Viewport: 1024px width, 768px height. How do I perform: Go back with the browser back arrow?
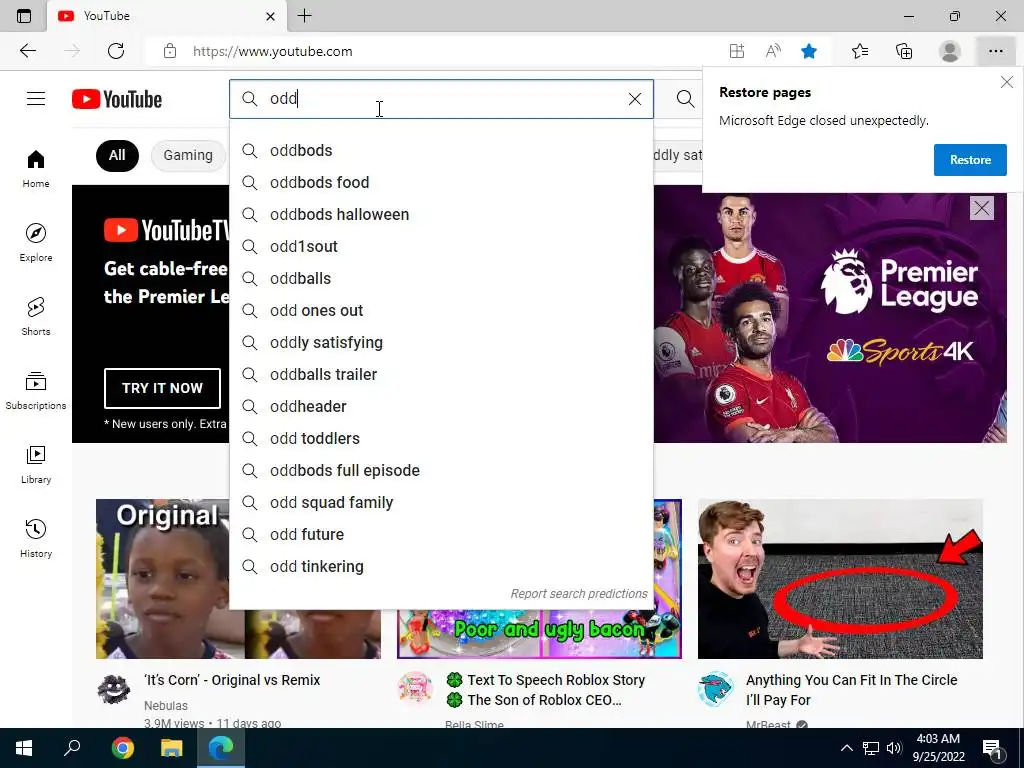tap(27, 51)
